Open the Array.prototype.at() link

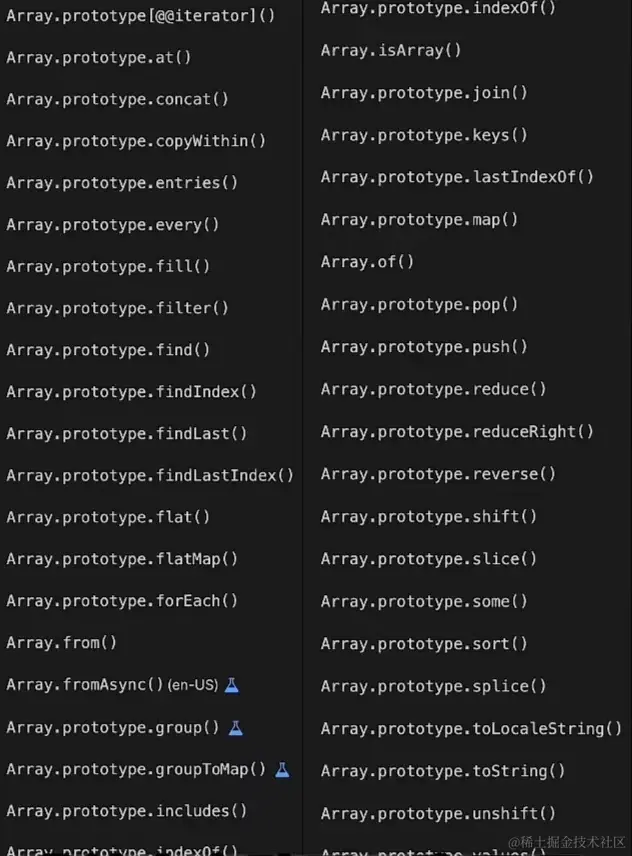[99, 57]
